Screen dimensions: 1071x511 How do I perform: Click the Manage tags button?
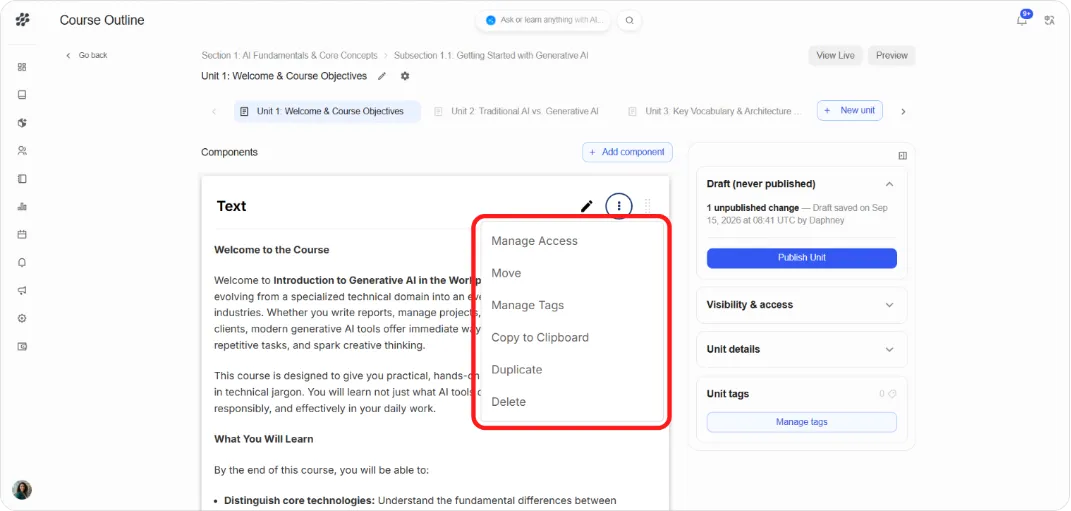[802, 422]
